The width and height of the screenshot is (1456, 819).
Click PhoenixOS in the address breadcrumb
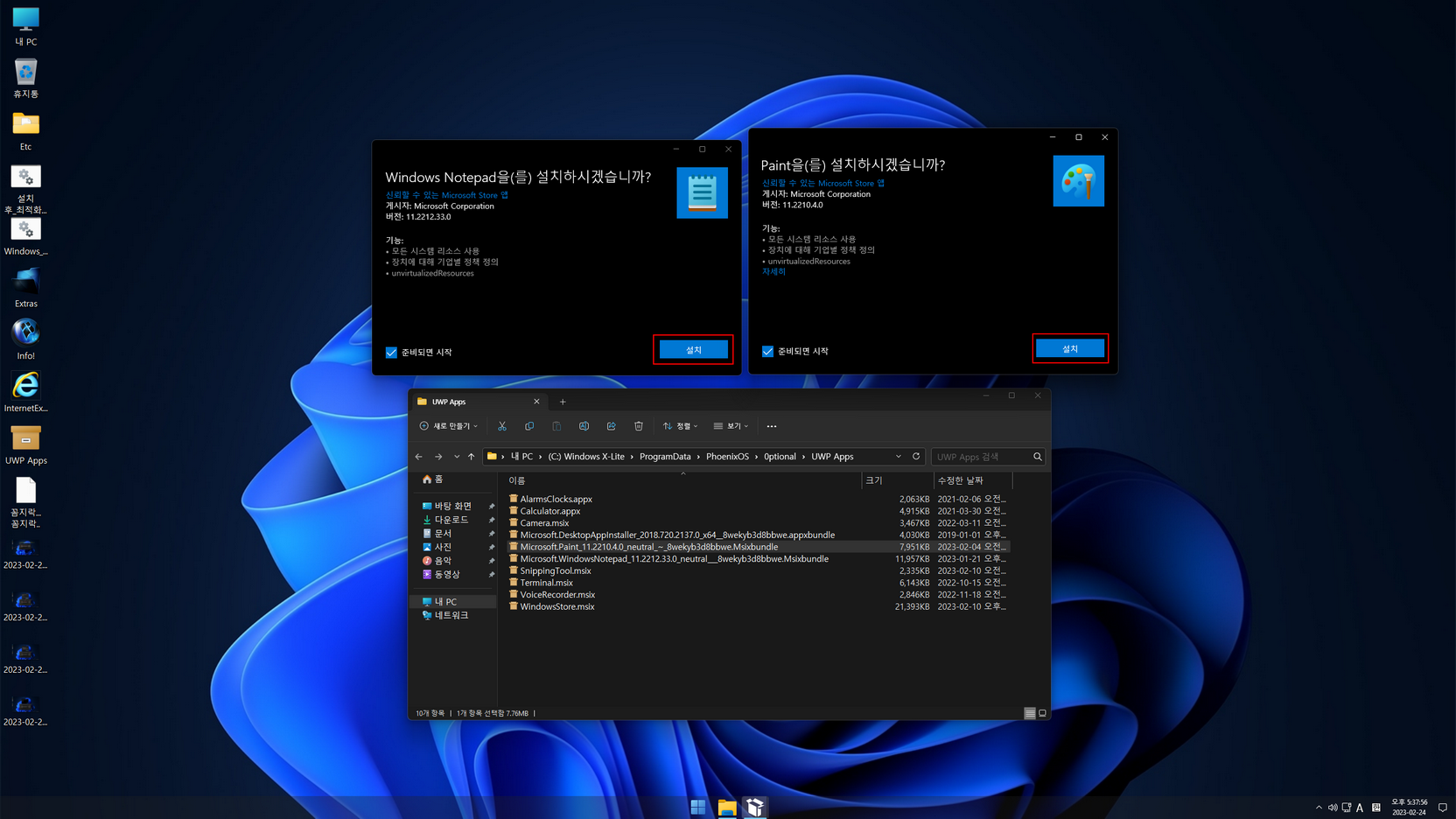click(727, 457)
